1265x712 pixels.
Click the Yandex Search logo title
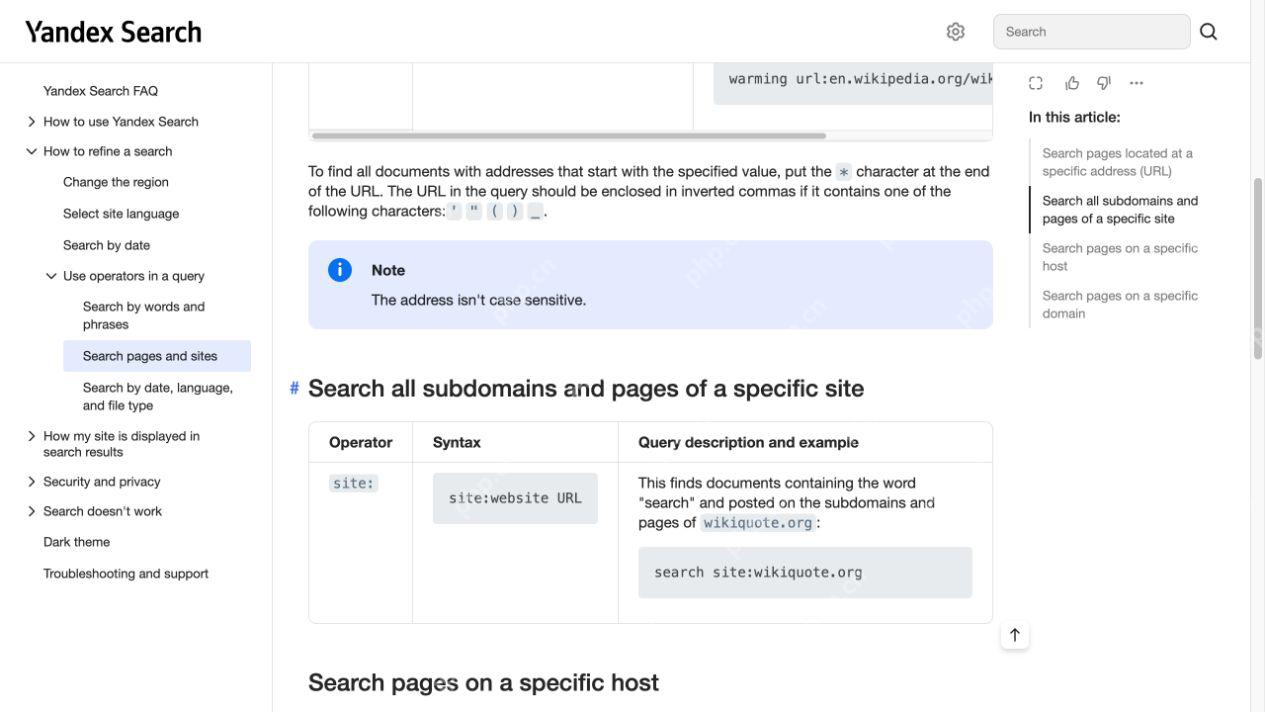pos(113,32)
